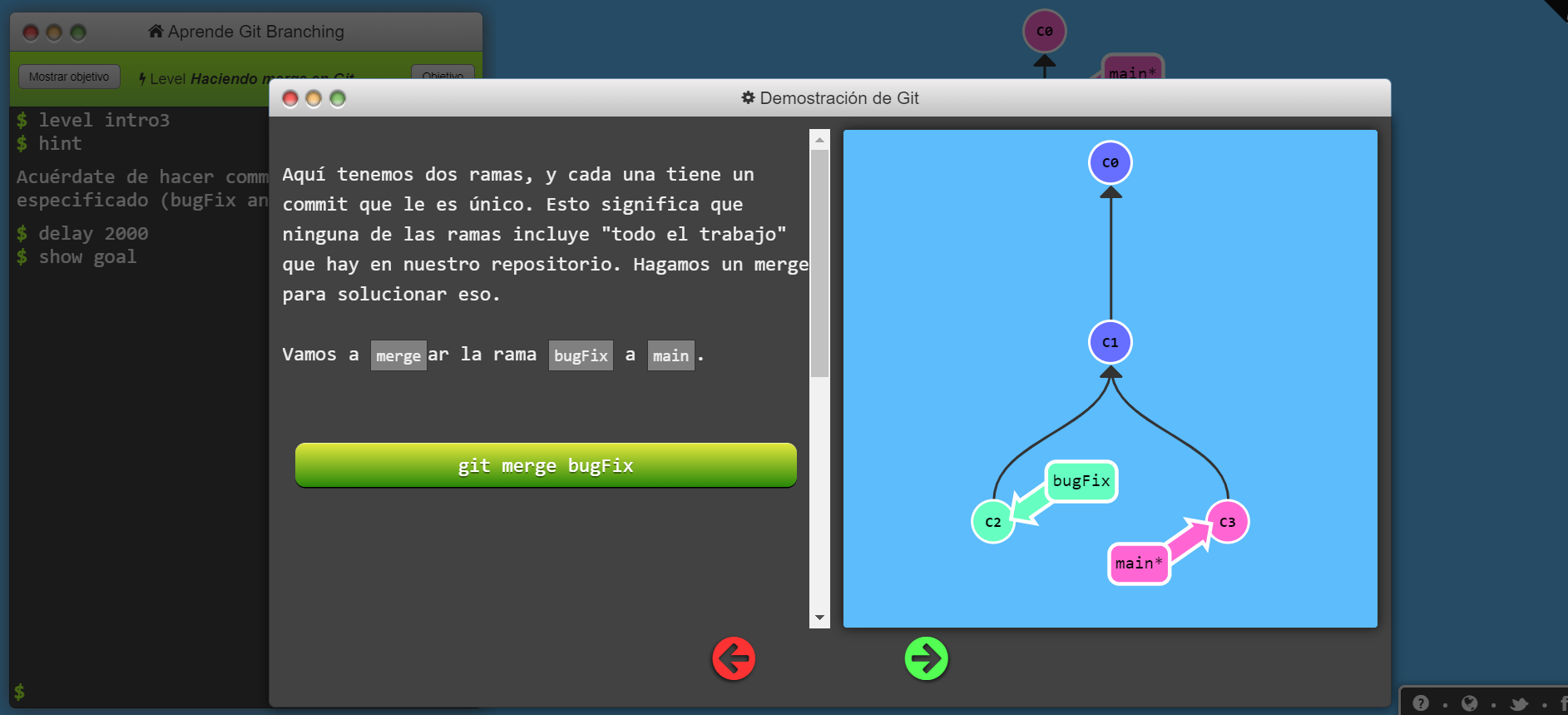Screen dimensions: 1568x715
Task: Select the main* branch label in demo
Action: (1139, 564)
